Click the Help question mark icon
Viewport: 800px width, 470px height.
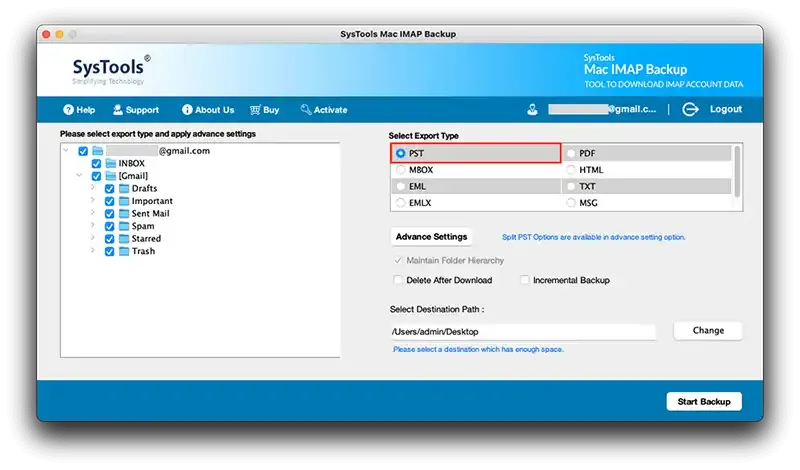(x=68, y=110)
